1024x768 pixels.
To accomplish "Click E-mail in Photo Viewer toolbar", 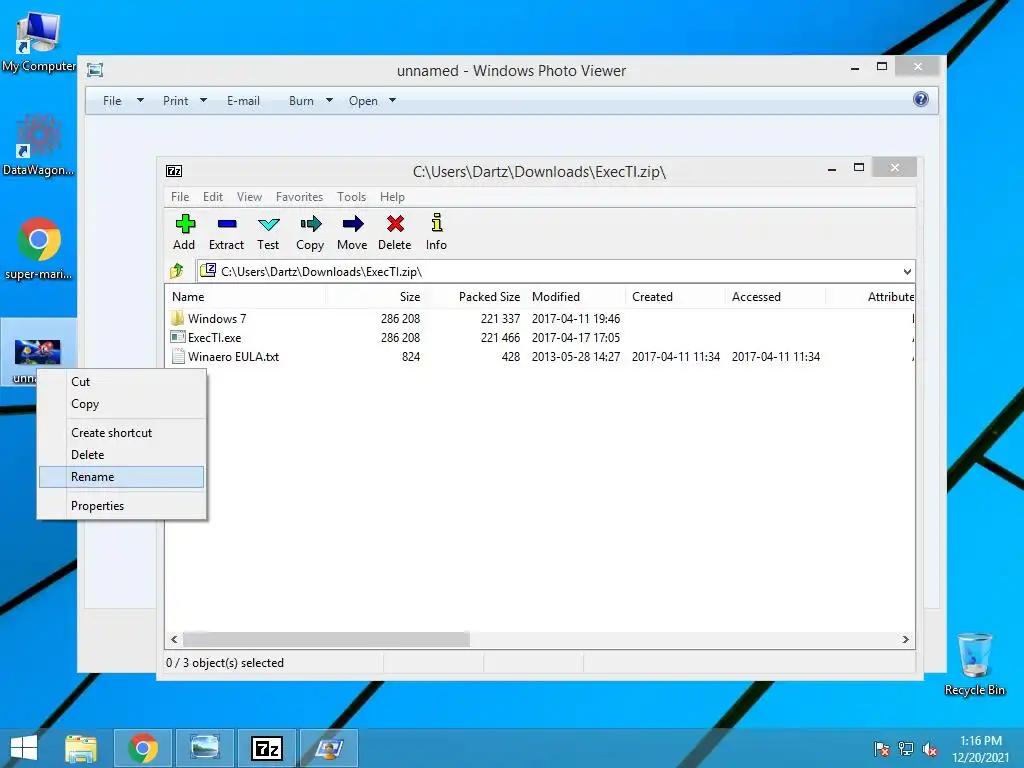I will [243, 101].
